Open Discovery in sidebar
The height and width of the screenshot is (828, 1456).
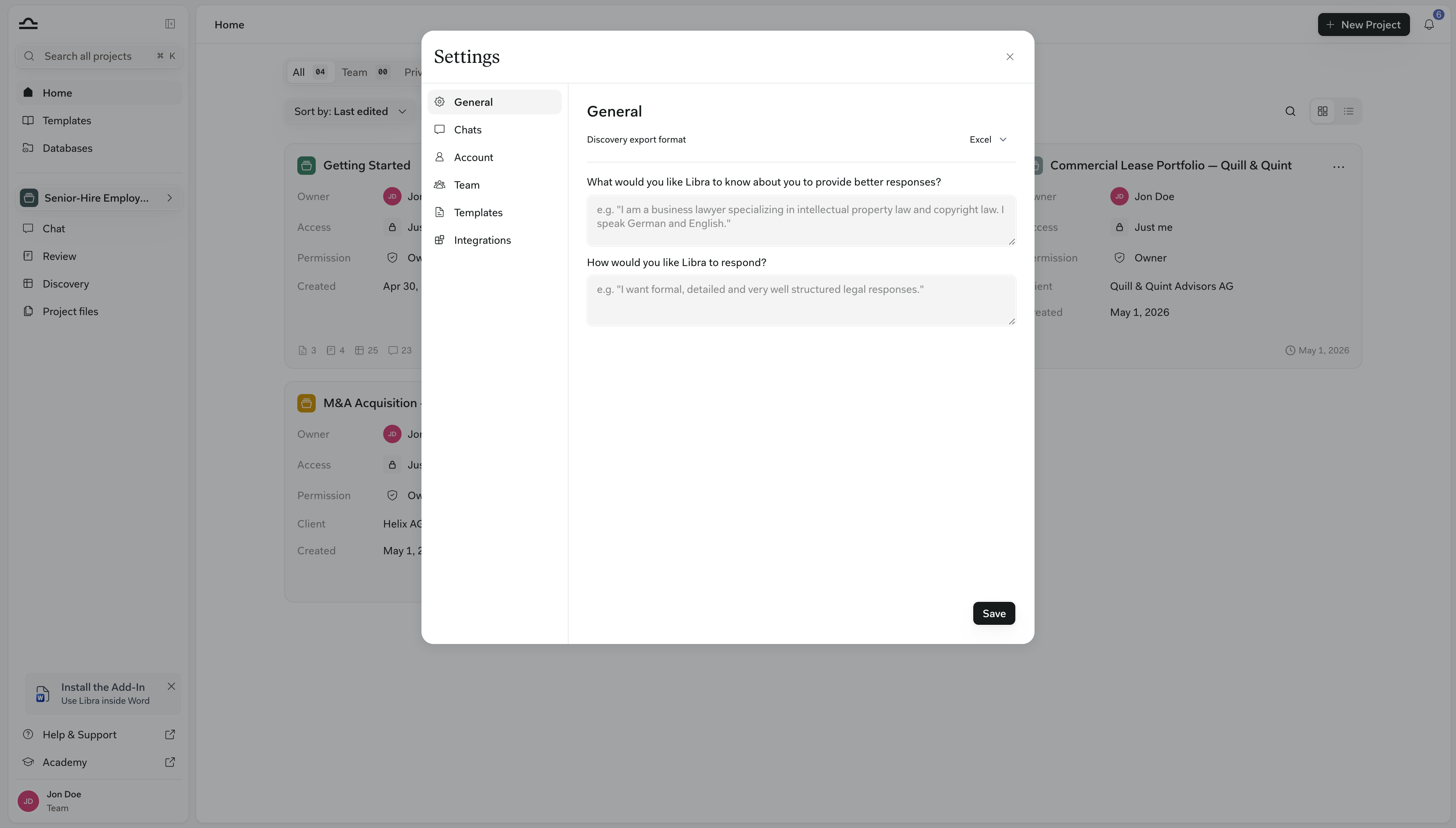[99, 284]
